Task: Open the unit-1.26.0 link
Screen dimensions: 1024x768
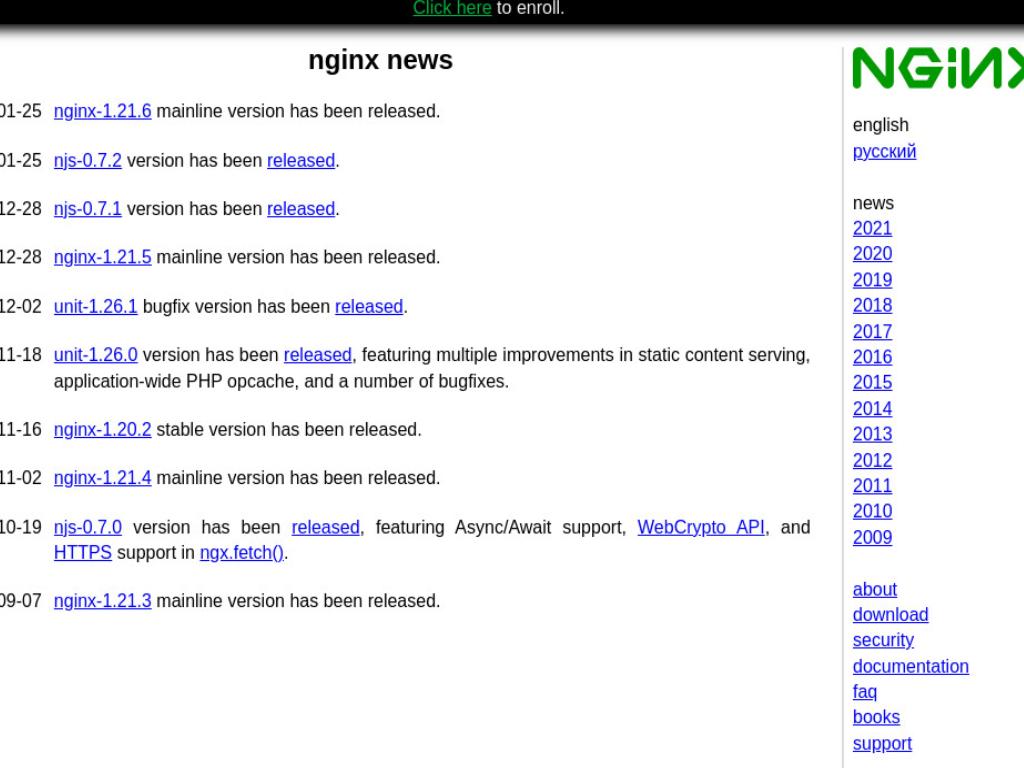Action: pos(95,355)
